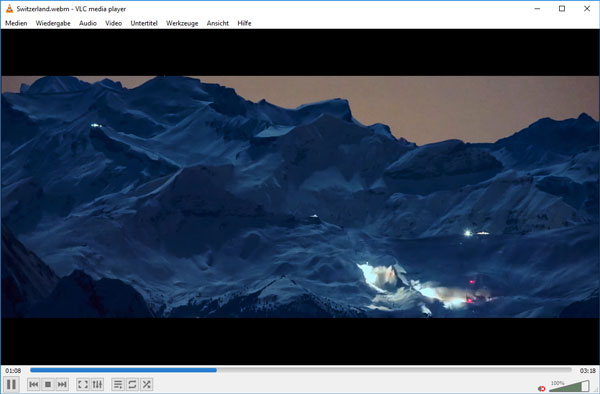Maximize the VLC window
This screenshot has height=394, width=600.
(x=562, y=9)
